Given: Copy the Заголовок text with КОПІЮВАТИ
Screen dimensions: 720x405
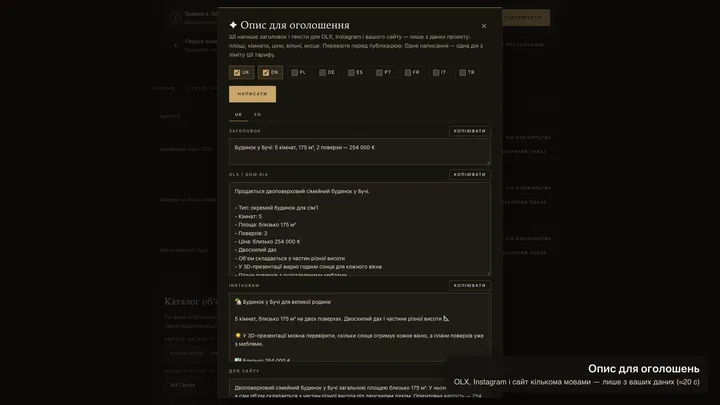Looking at the screenshot, I should (x=470, y=131).
